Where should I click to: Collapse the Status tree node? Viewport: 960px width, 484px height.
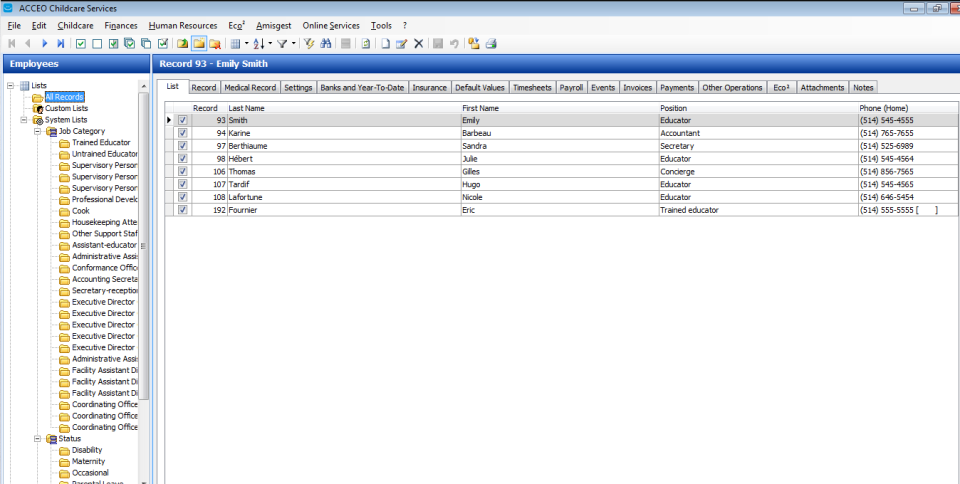point(37,439)
